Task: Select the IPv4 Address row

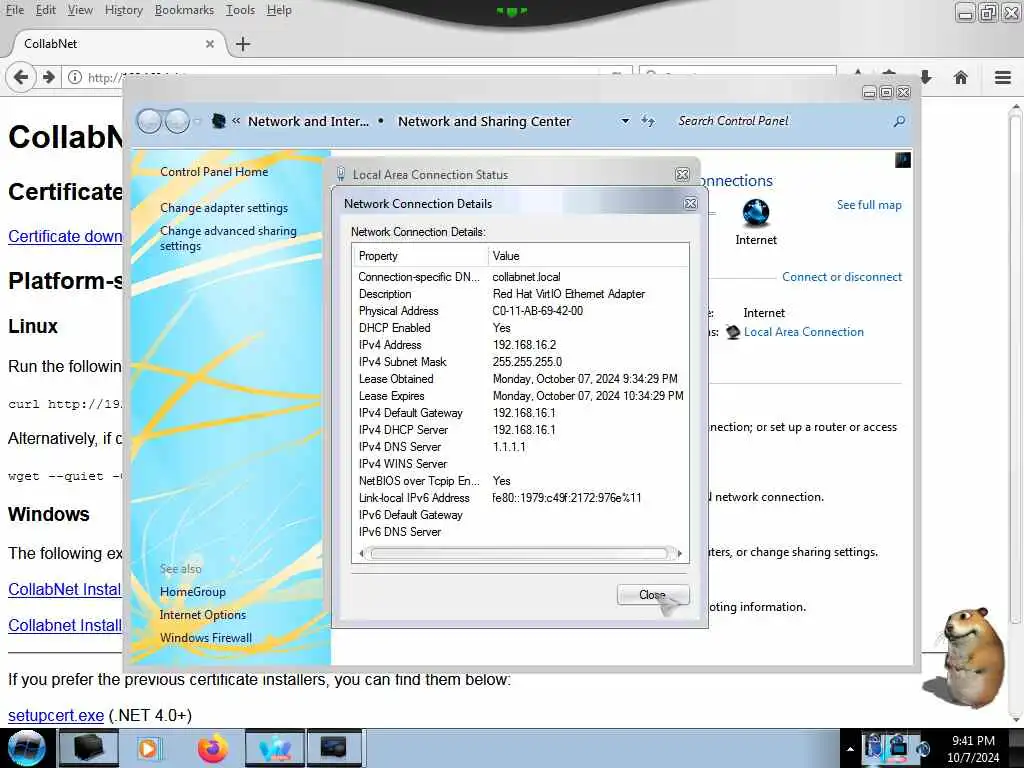Action: [520, 345]
